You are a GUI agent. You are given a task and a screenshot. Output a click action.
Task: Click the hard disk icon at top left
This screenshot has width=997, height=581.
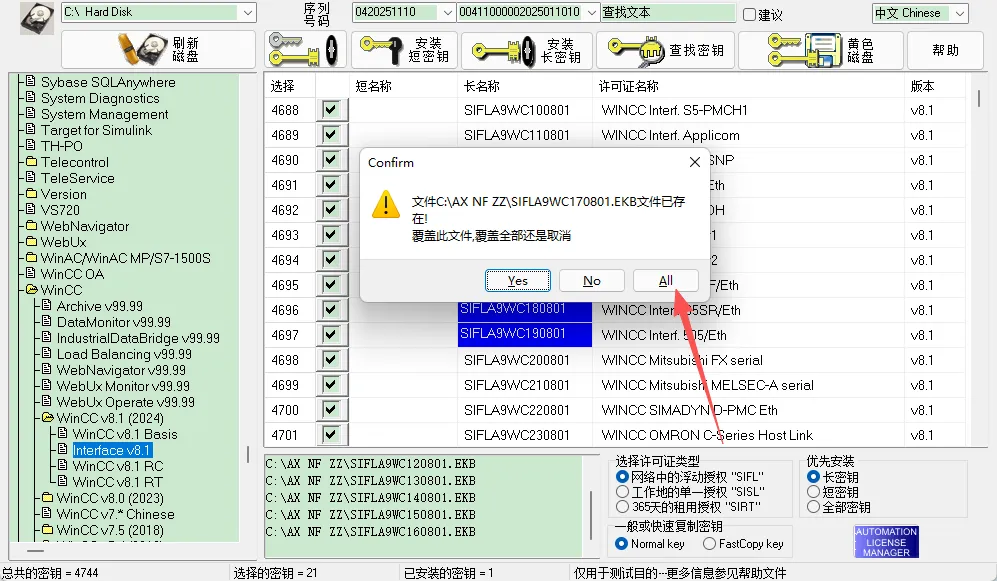click(x=37, y=18)
